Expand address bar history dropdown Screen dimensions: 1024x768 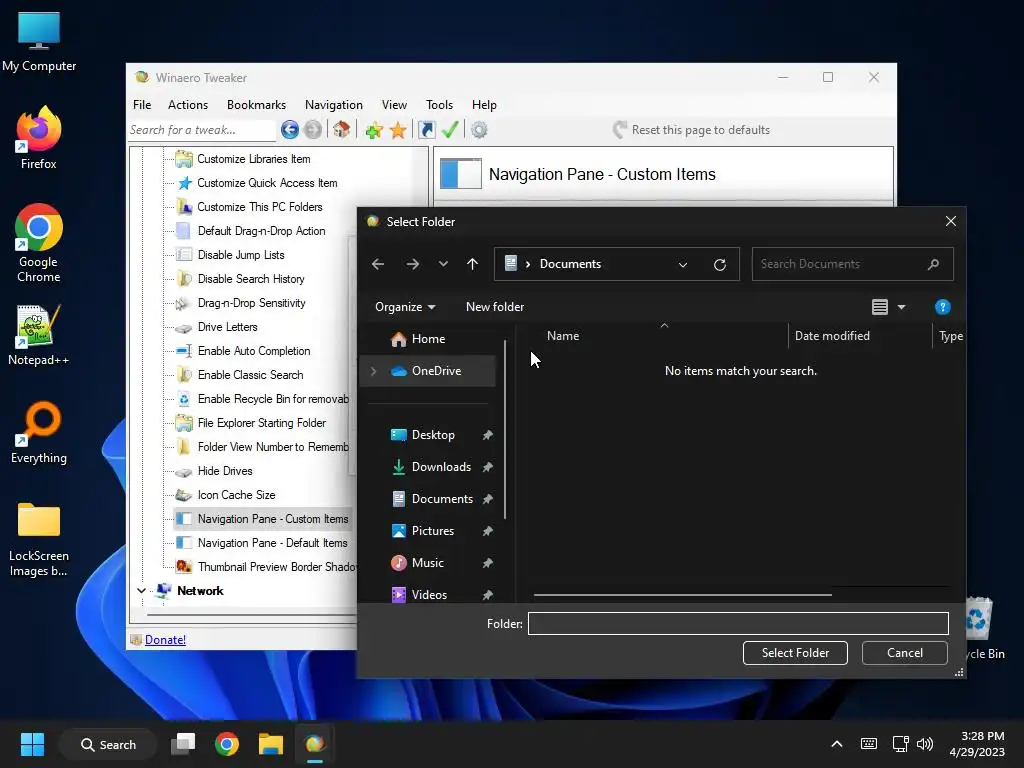pos(682,264)
